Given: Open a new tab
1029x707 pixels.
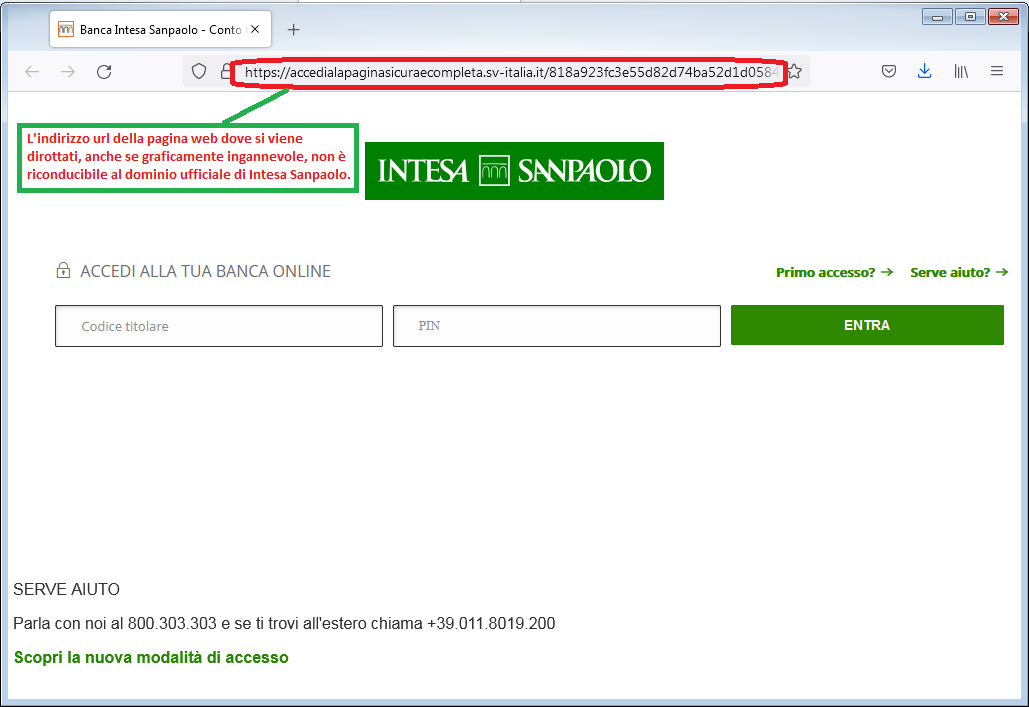Looking at the screenshot, I should coord(293,30).
